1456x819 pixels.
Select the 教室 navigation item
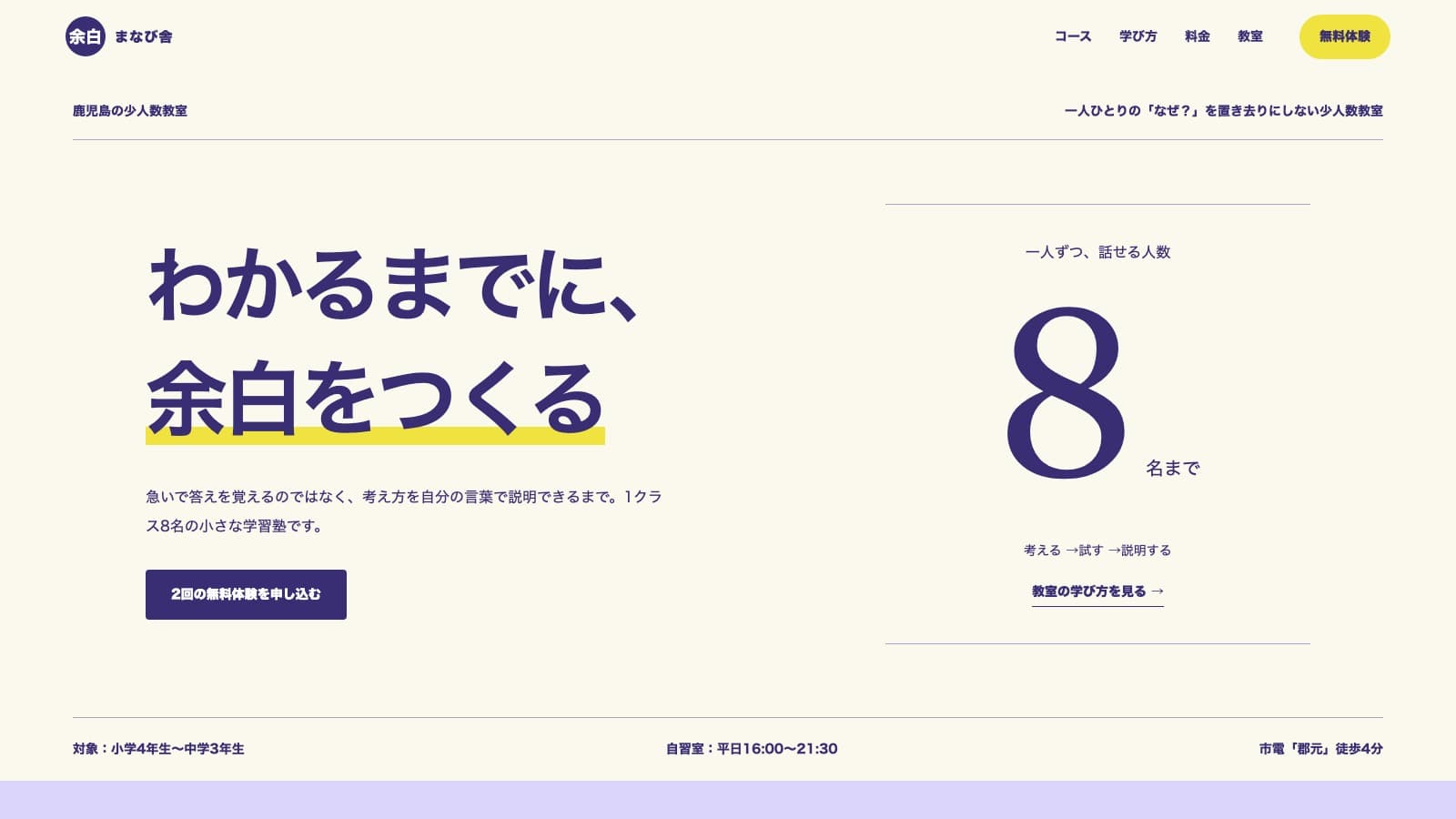click(x=1250, y=36)
